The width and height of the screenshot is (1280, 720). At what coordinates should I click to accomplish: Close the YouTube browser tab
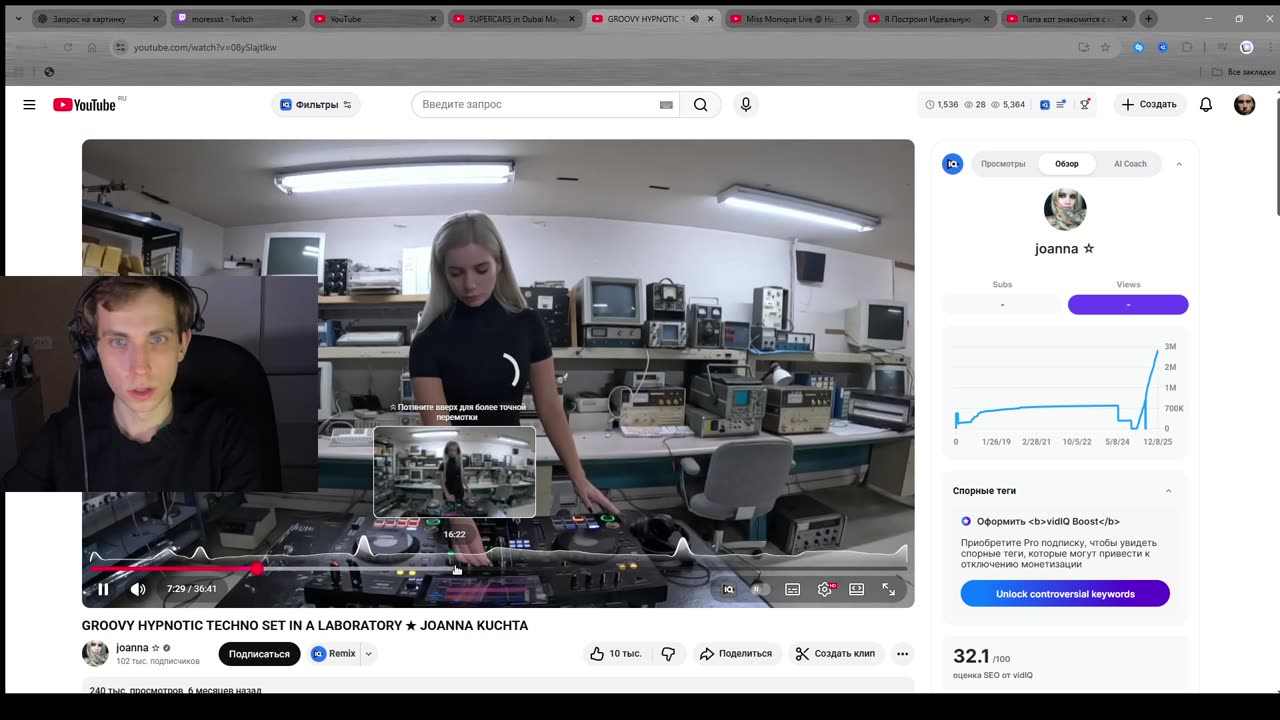coord(433,19)
